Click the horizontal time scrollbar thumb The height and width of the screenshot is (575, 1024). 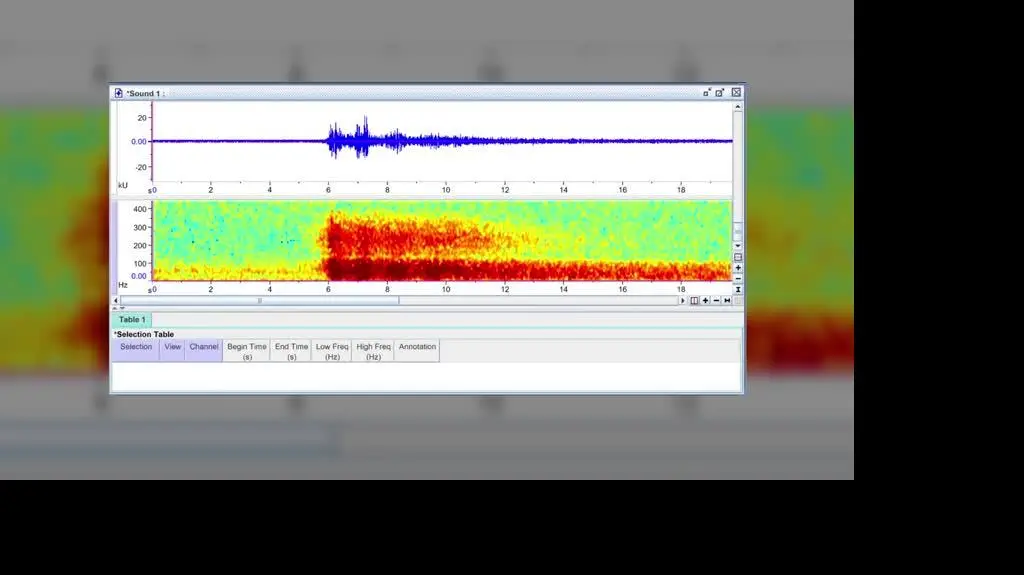(x=260, y=300)
